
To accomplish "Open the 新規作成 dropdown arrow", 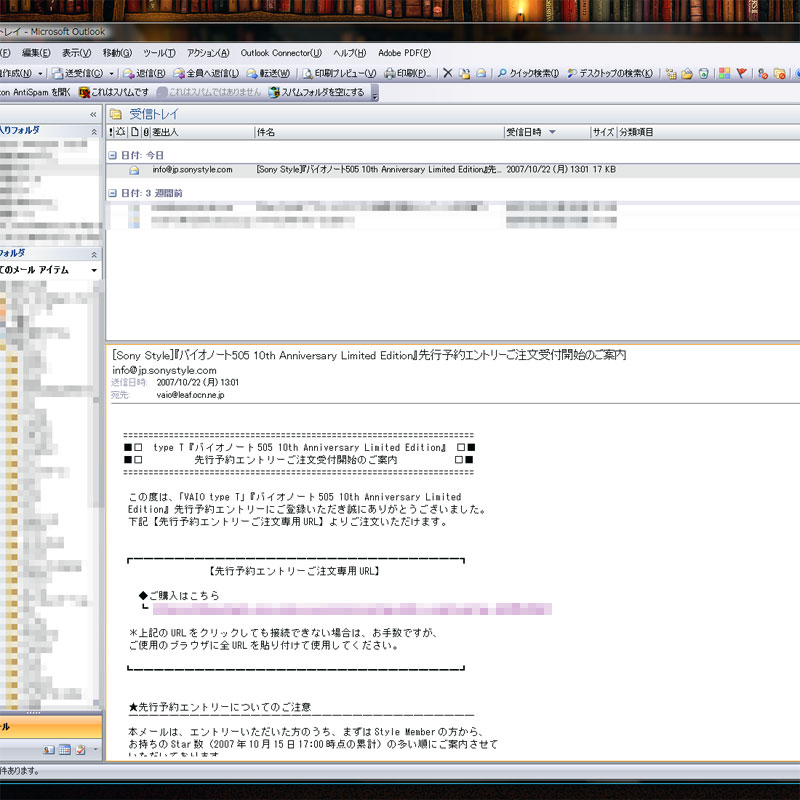I will point(40,73).
